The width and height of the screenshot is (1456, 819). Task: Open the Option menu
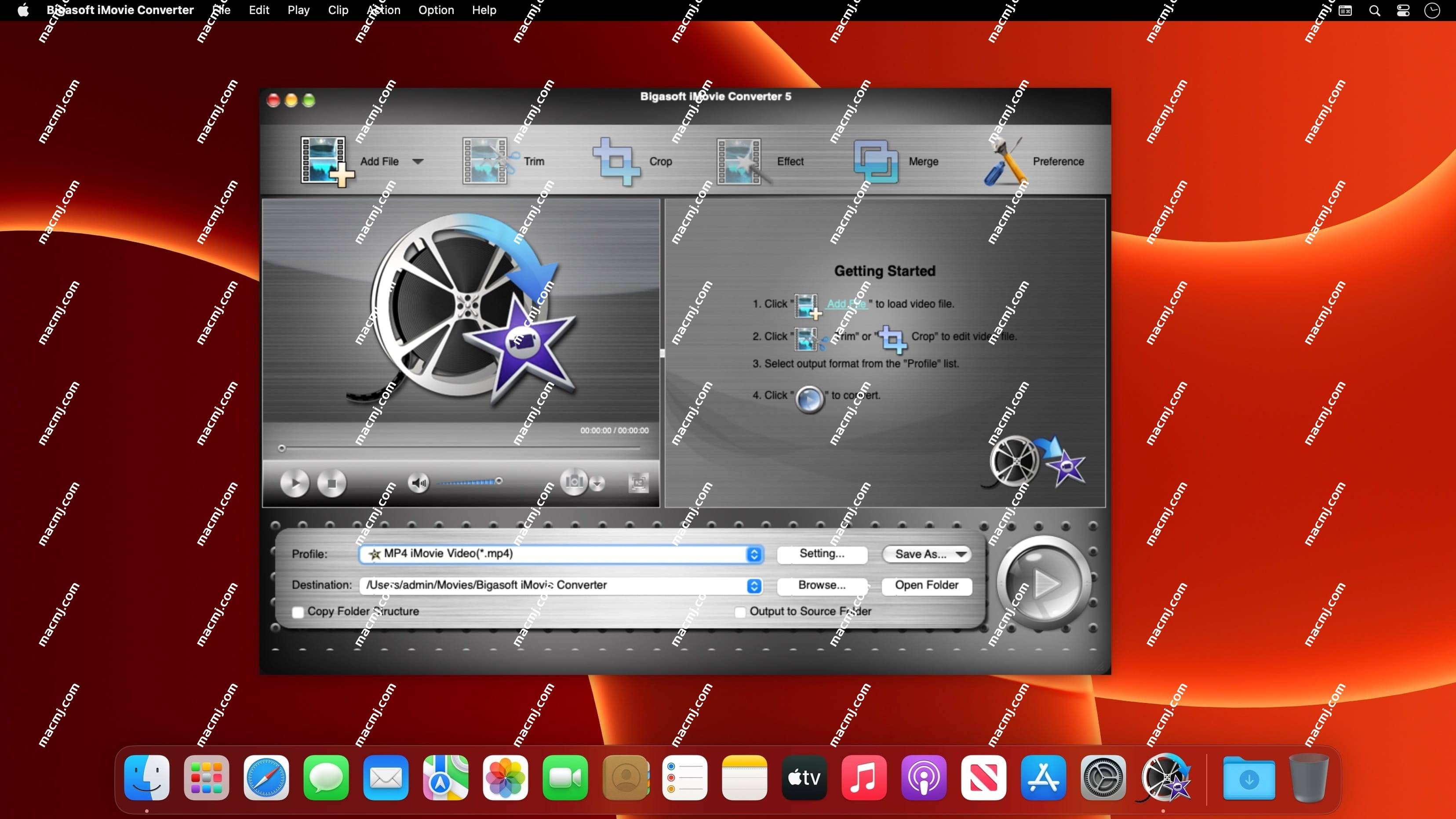pos(436,10)
